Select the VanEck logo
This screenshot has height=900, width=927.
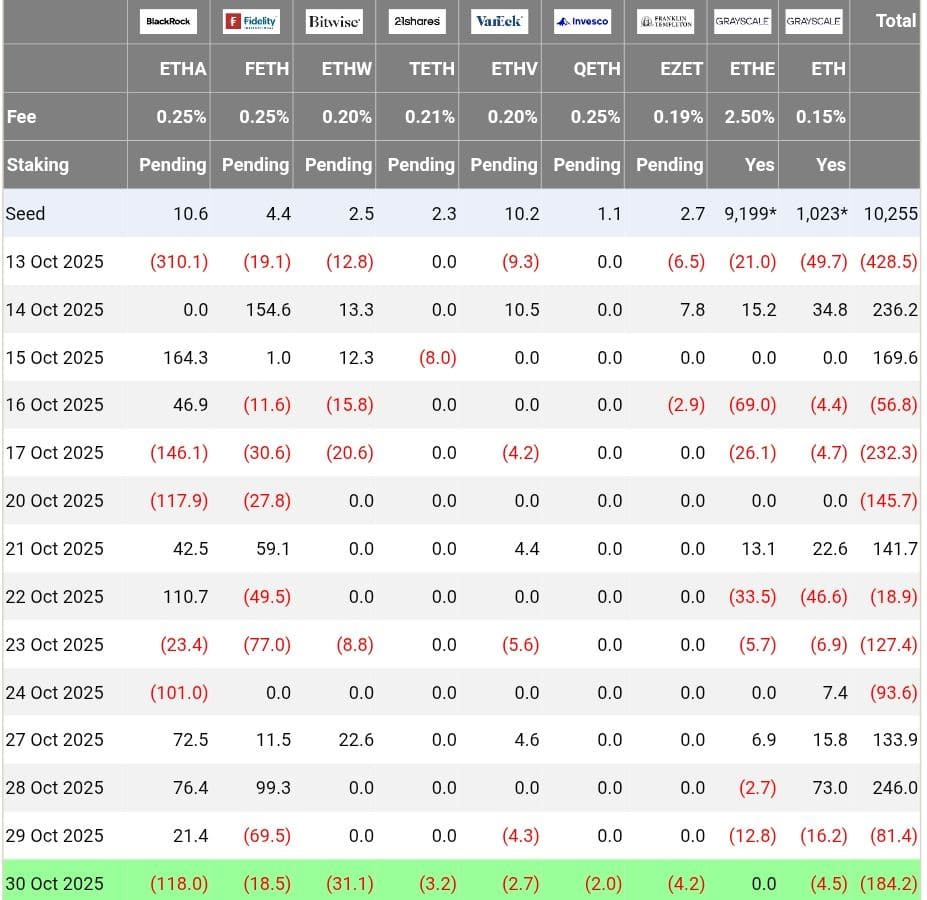click(x=499, y=21)
